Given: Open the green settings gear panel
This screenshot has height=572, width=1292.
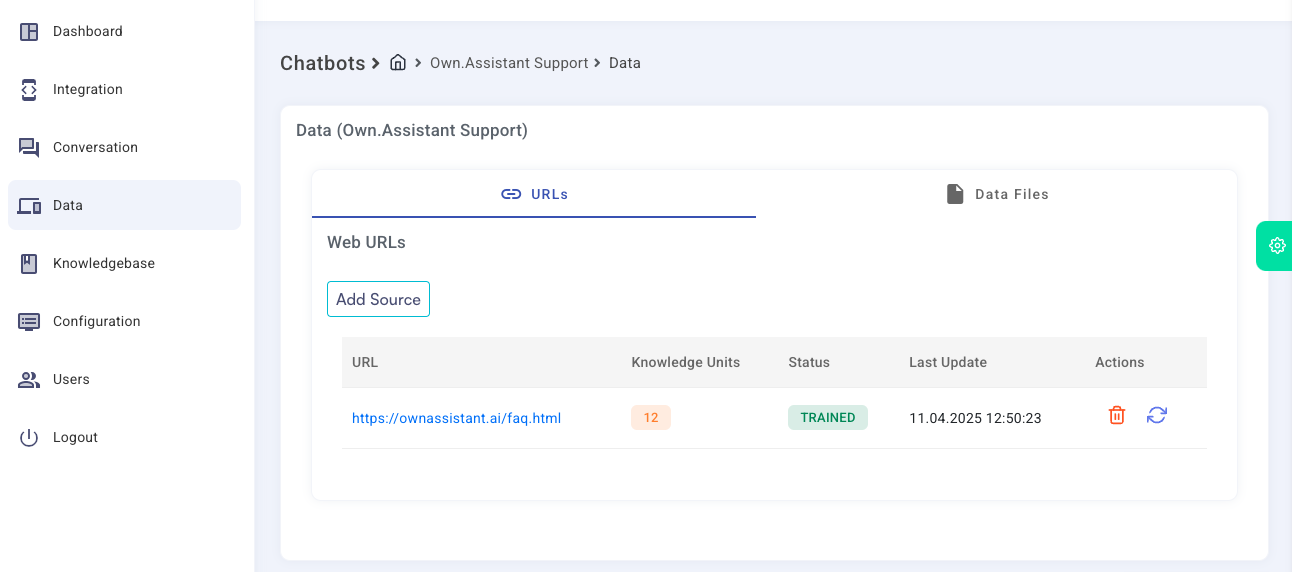Looking at the screenshot, I should (x=1276, y=245).
